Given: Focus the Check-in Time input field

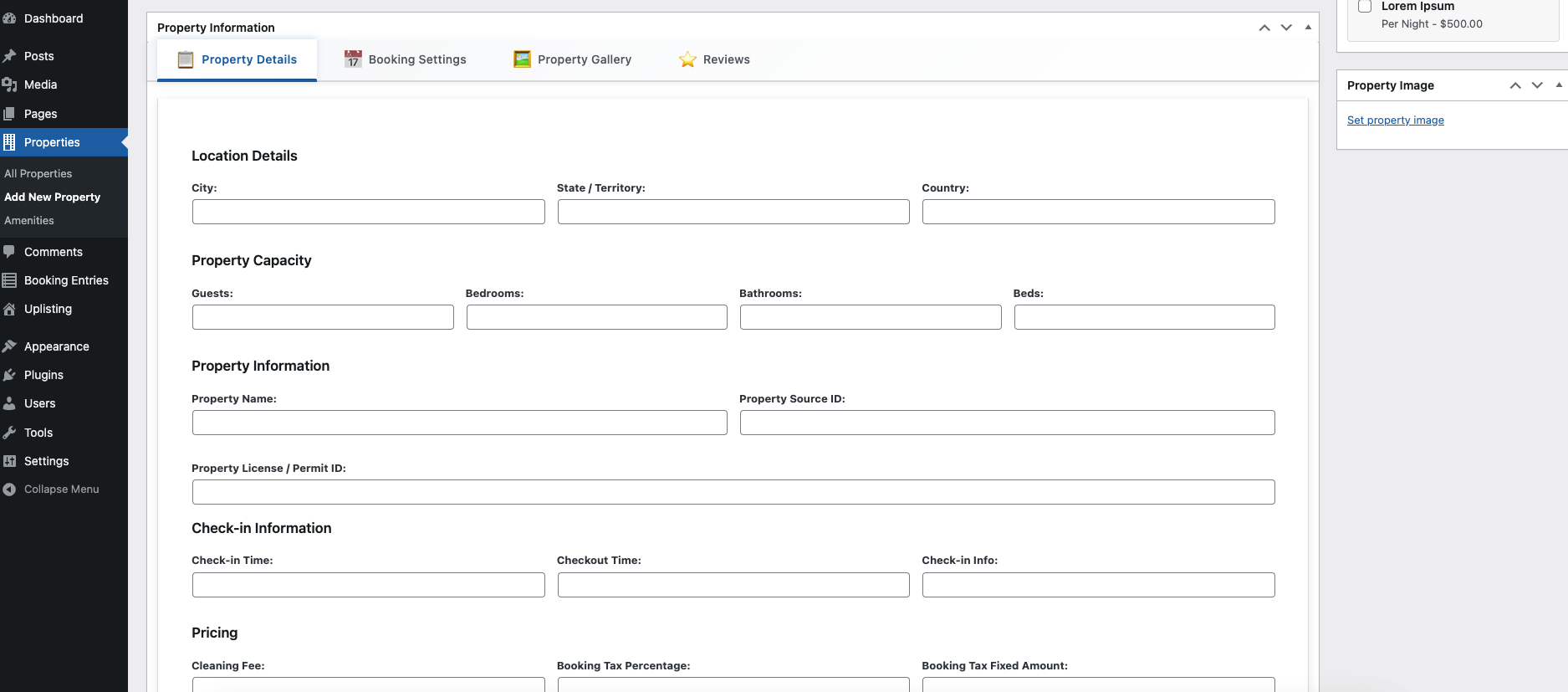Looking at the screenshot, I should pyautogui.click(x=368, y=585).
